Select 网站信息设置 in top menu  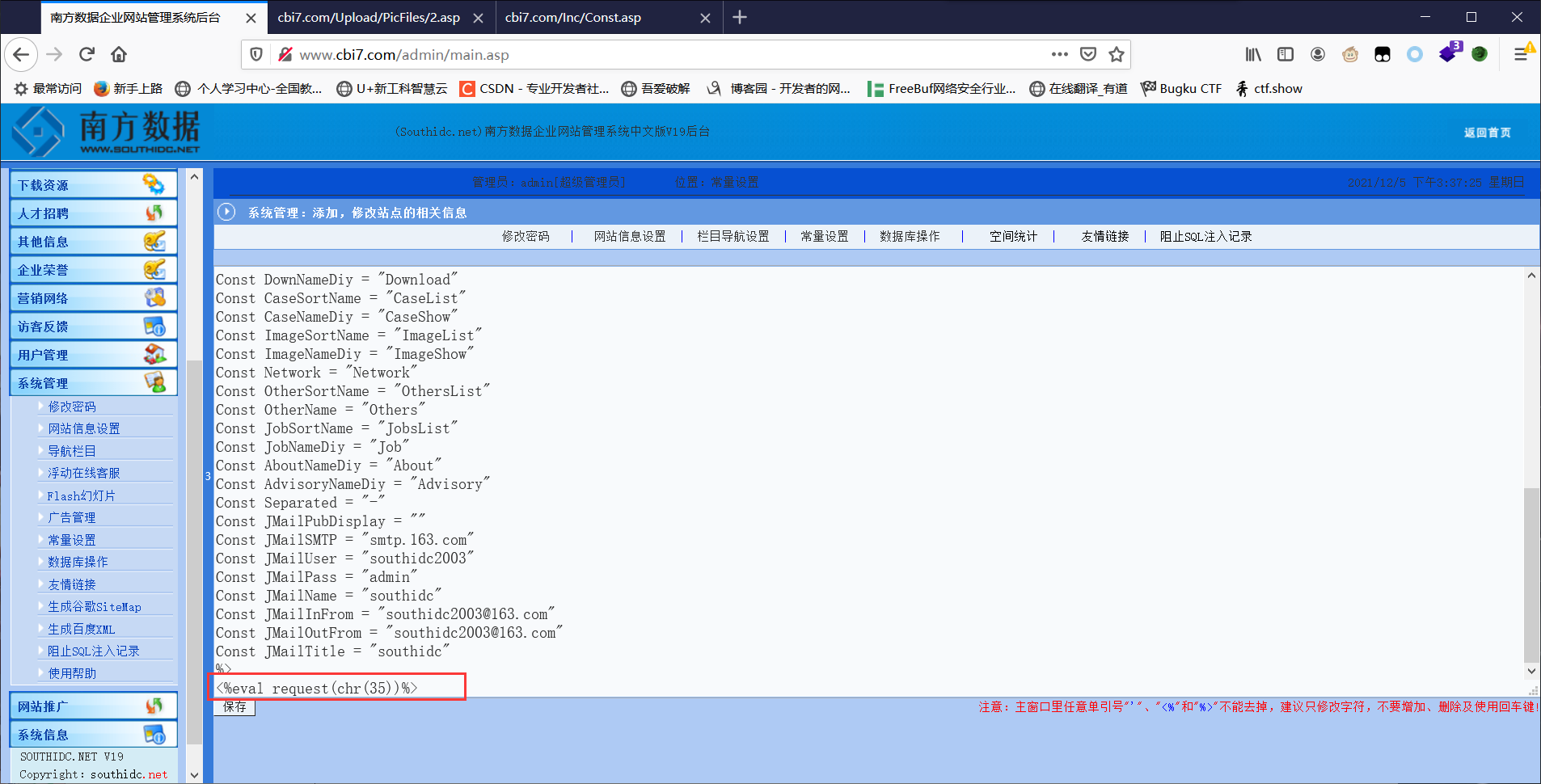click(x=630, y=236)
